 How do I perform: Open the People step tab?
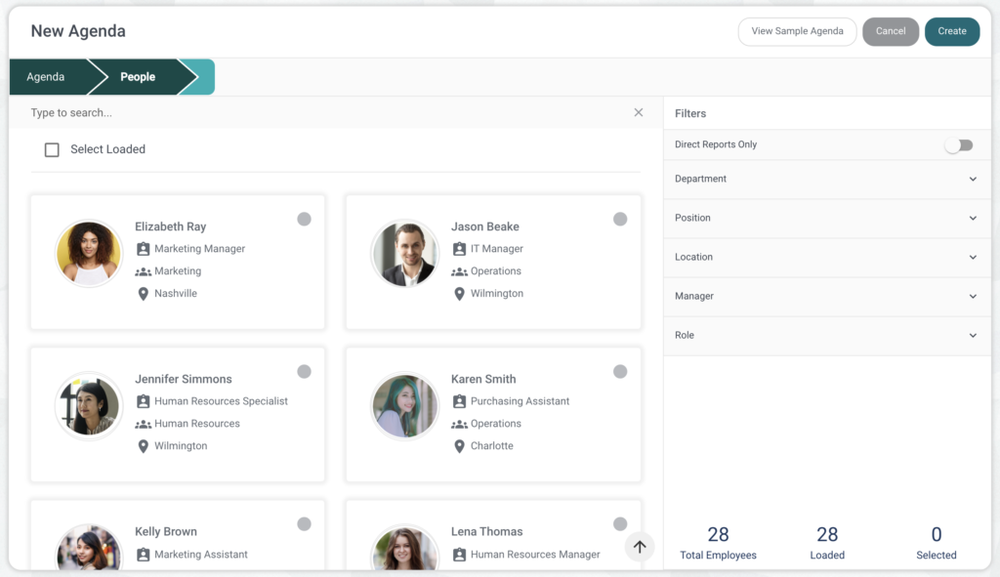[x=138, y=76]
